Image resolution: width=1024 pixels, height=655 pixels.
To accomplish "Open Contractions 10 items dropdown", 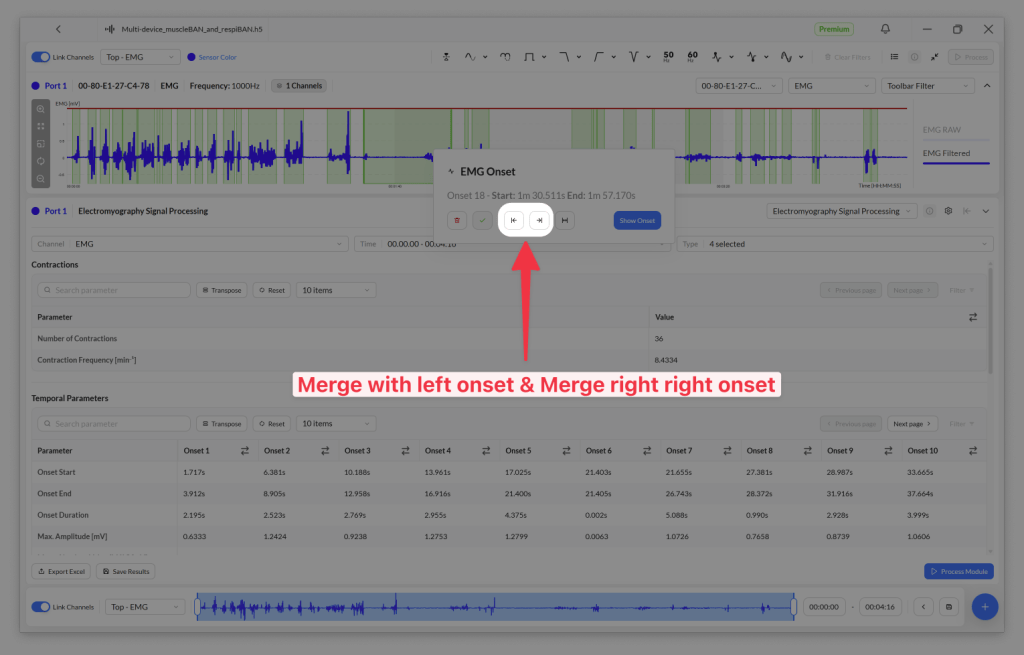I will click(x=336, y=290).
